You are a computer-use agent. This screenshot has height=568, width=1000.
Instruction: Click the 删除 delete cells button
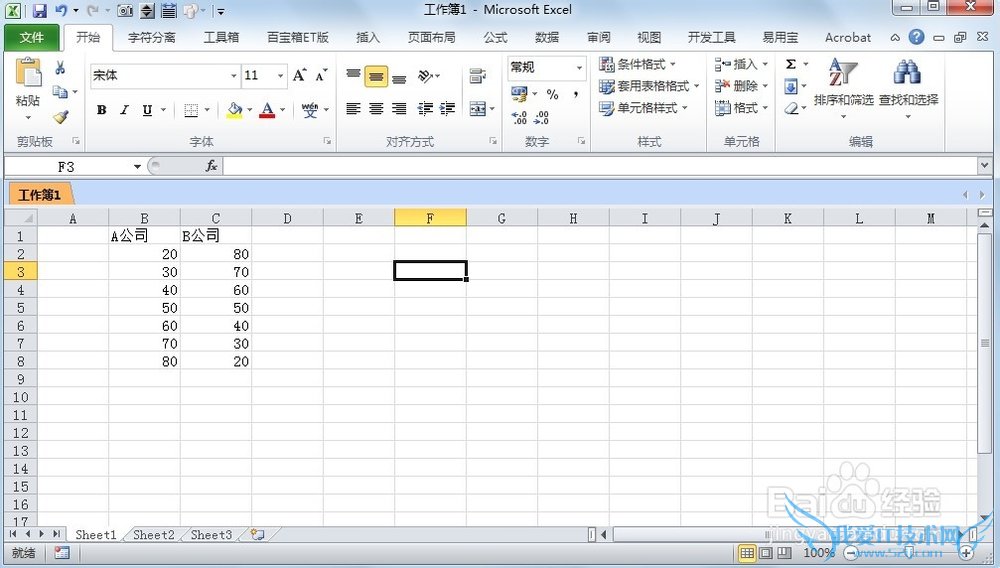click(741, 85)
